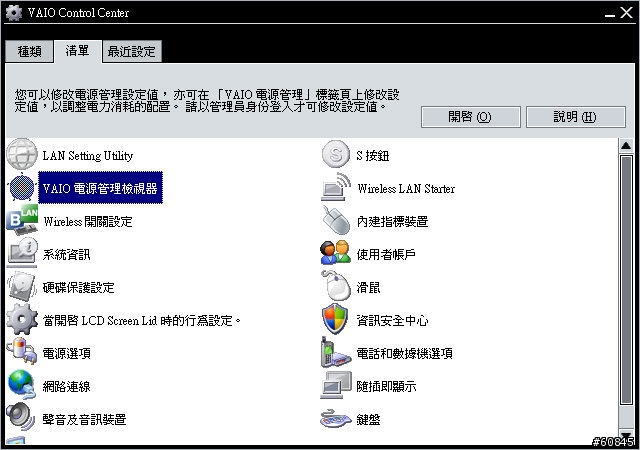Minimize the VAIO Control Center window
640x450 pixels.
[x=610, y=13]
